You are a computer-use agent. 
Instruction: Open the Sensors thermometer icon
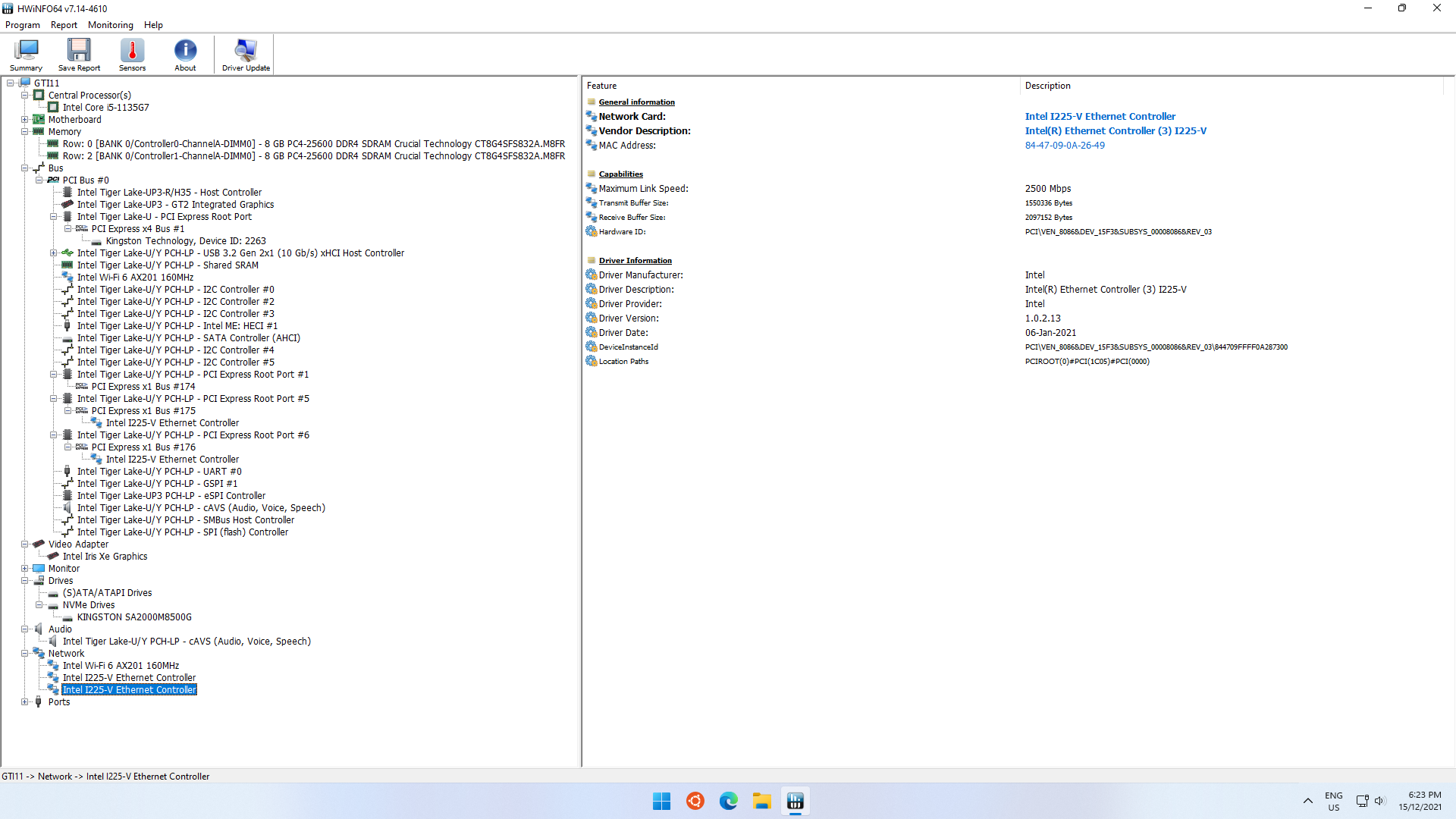point(132,55)
